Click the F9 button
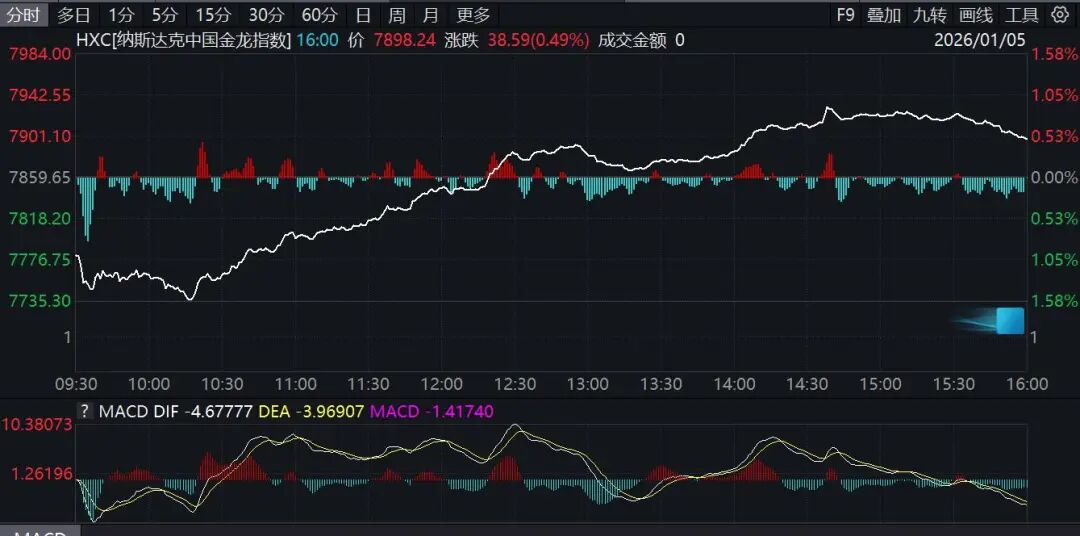The image size is (1080, 536). [x=845, y=15]
